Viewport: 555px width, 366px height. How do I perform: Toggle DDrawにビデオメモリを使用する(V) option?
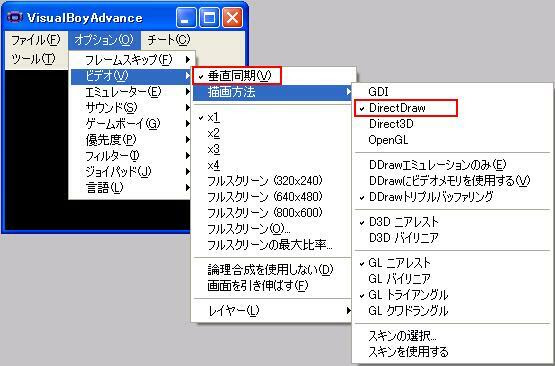point(453,181)
